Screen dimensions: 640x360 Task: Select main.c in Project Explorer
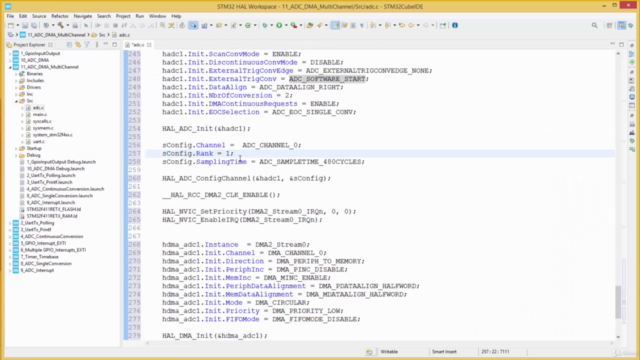point(40,115)
